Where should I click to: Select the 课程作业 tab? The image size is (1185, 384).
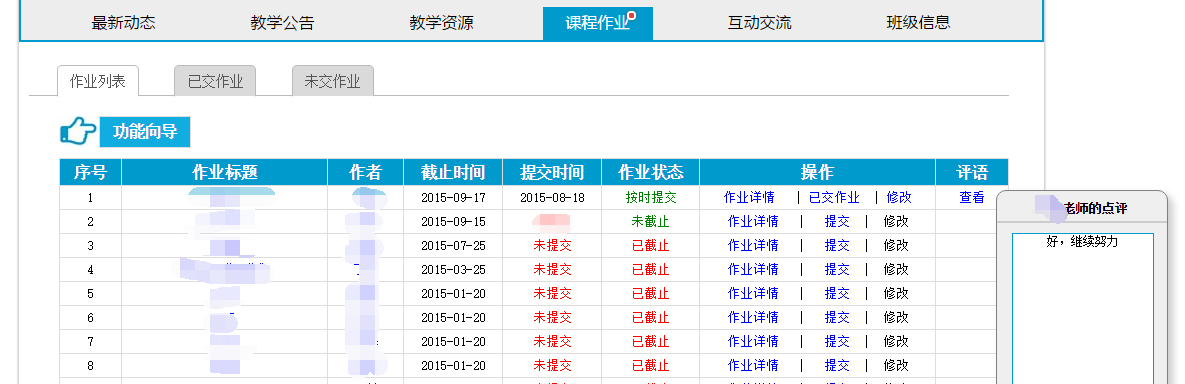(x=598, y=23)
